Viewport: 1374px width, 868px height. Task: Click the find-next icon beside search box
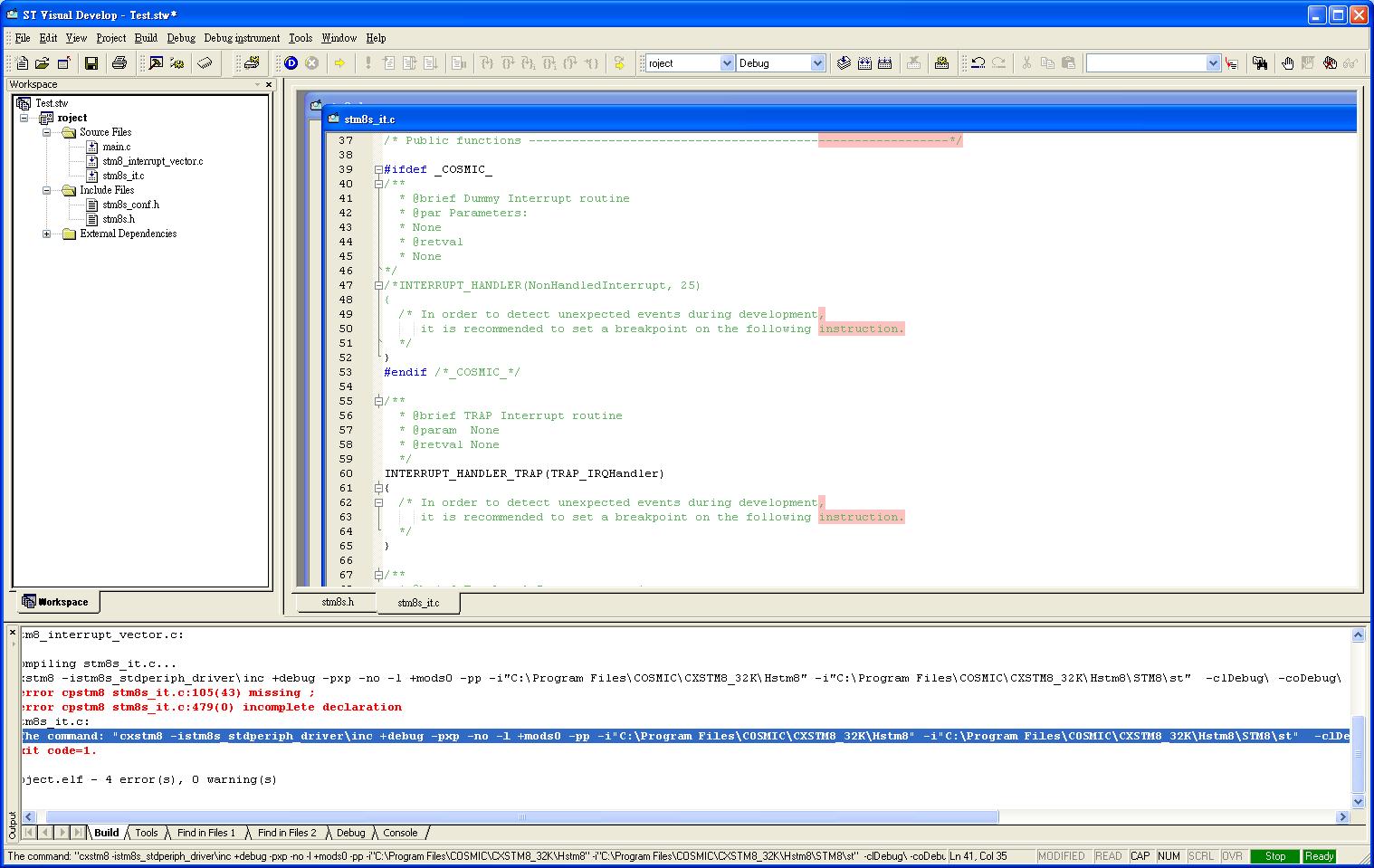1231,62
